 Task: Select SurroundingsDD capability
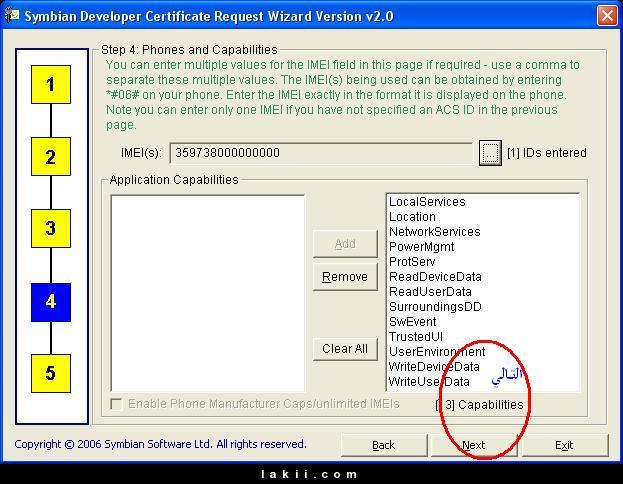(435, 307)
